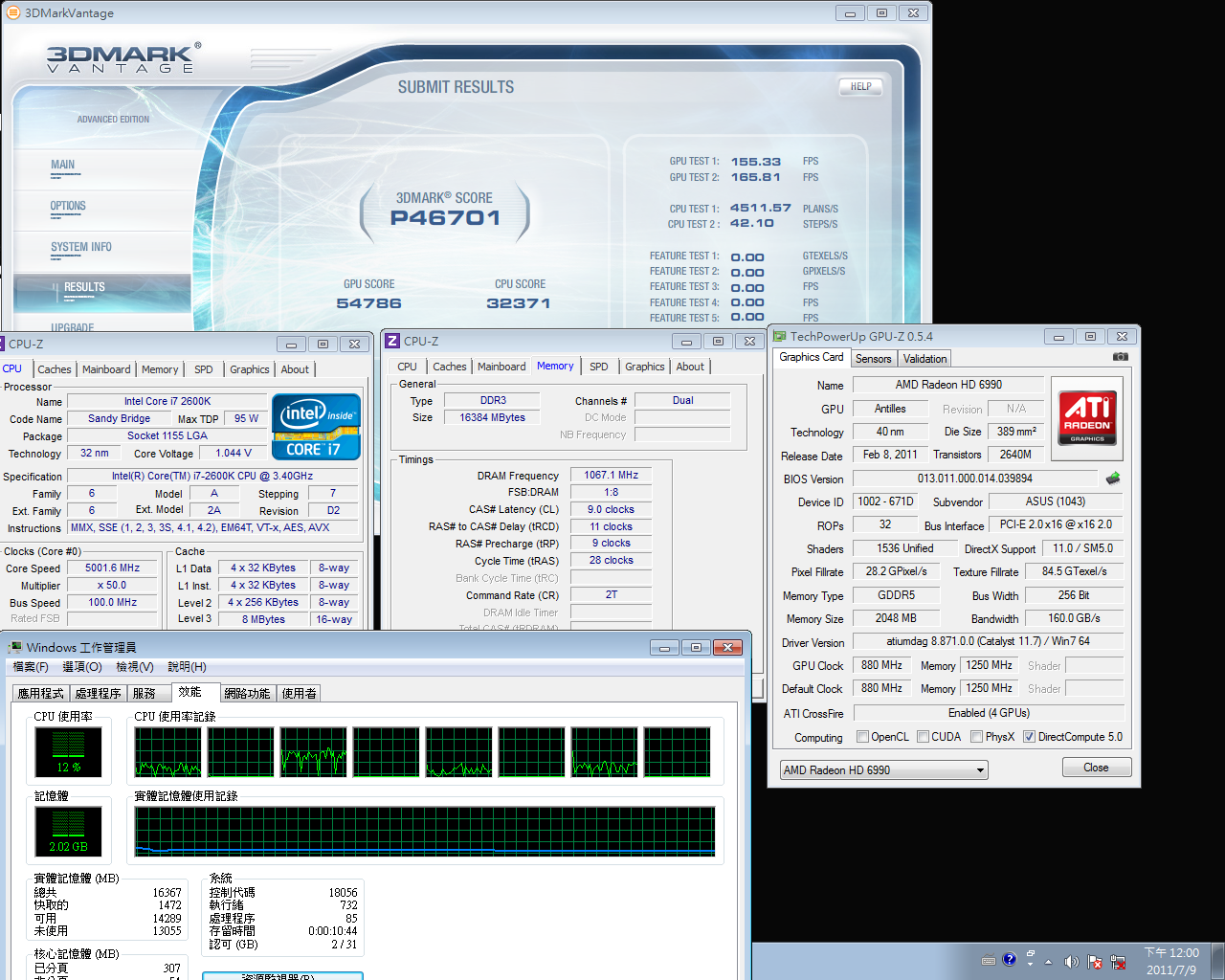Screen dimensions: 1225x980
Task: Open SPD tab in CPU-Z Memory window
Action: click(598, 367)
